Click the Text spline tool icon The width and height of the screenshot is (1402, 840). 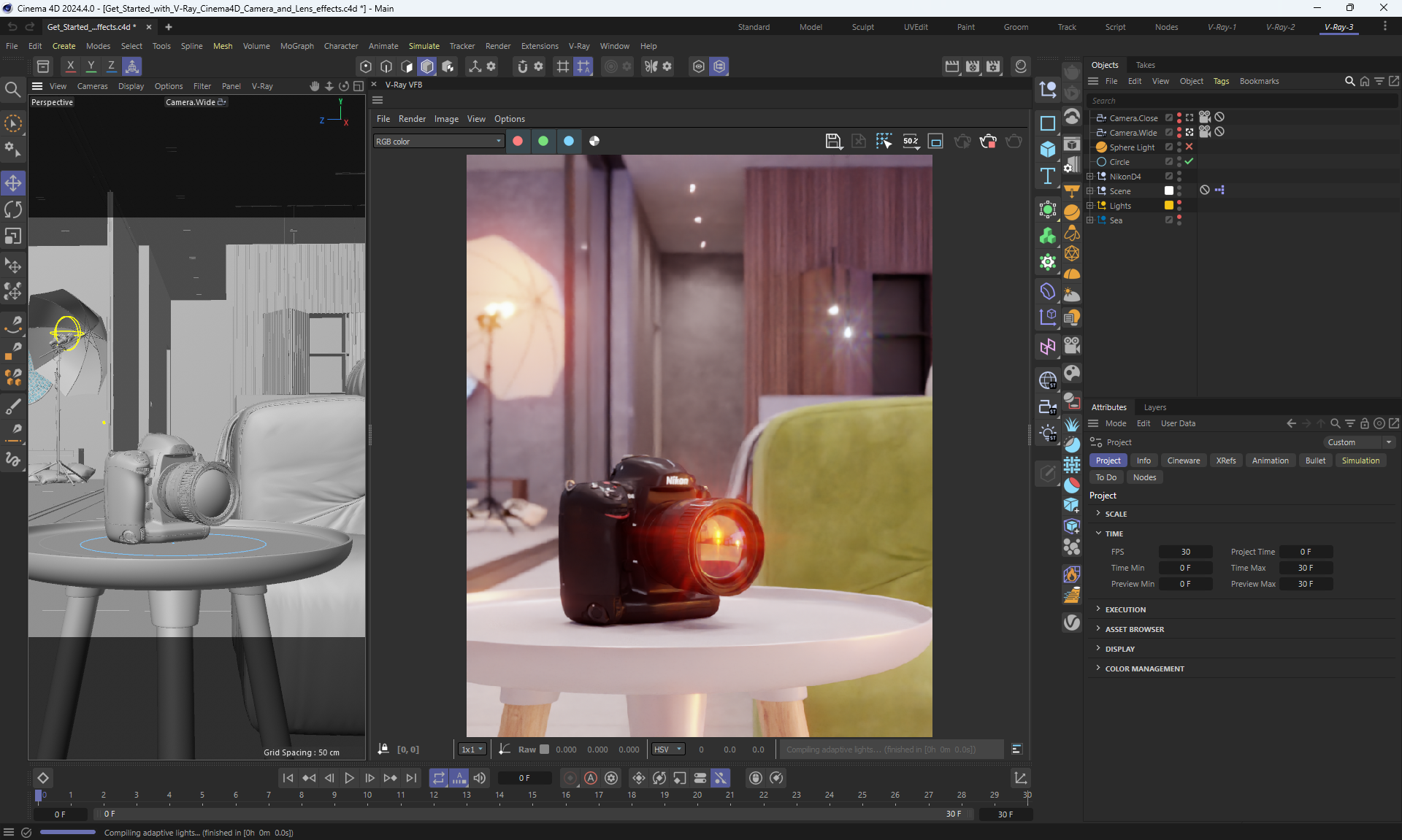1048,176
